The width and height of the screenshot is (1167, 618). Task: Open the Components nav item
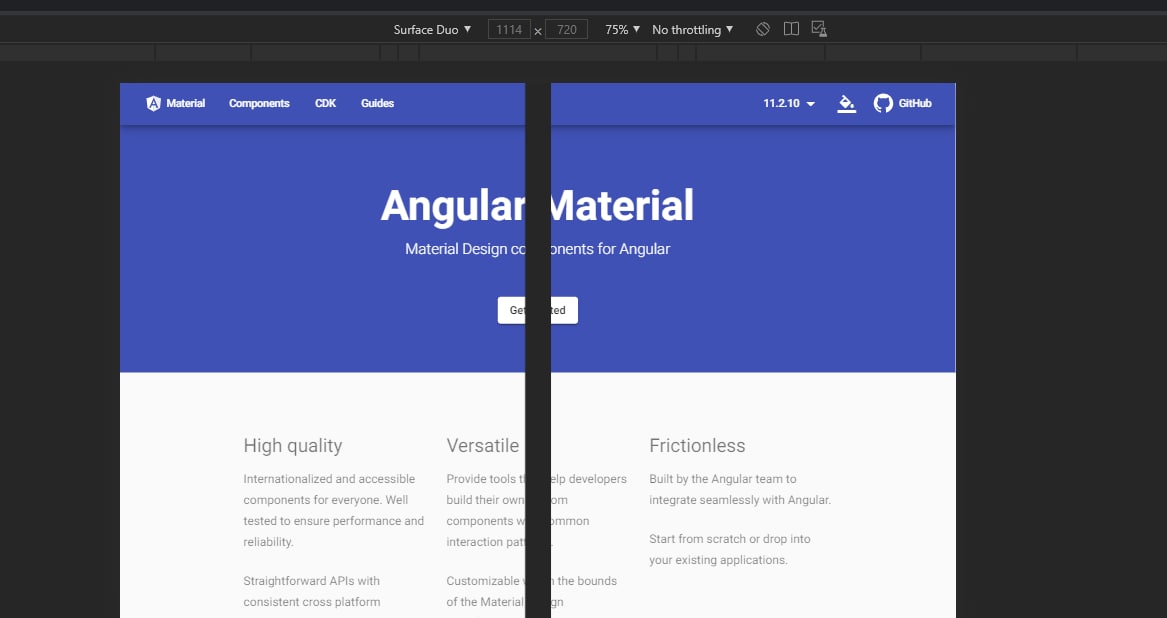coord(259,103)
